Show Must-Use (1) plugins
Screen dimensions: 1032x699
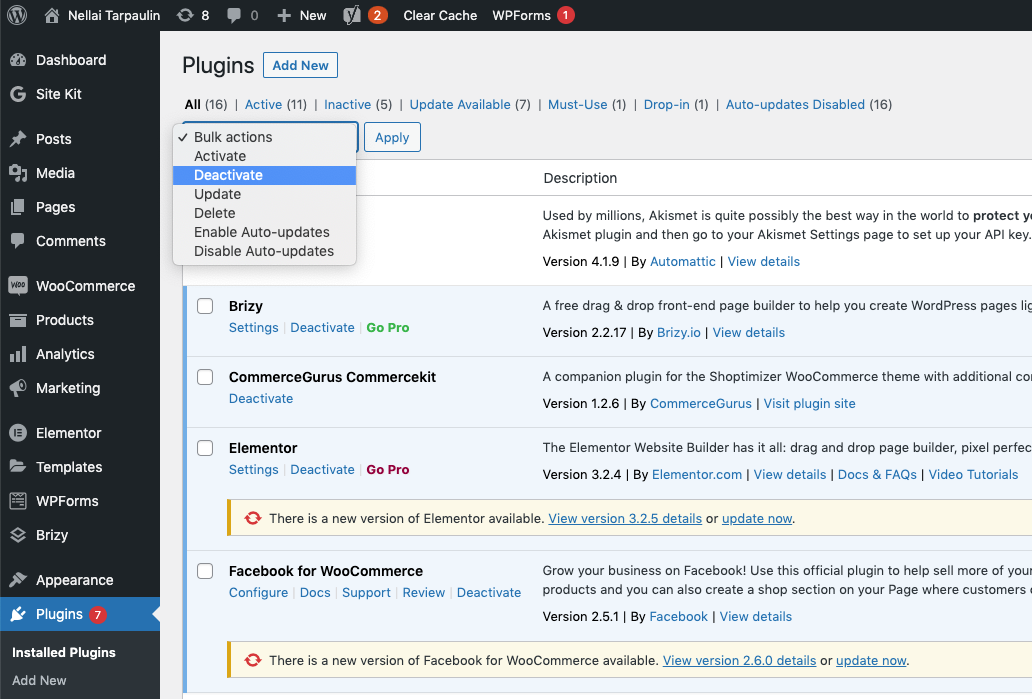pyautogui.click(x=587, y=105)
